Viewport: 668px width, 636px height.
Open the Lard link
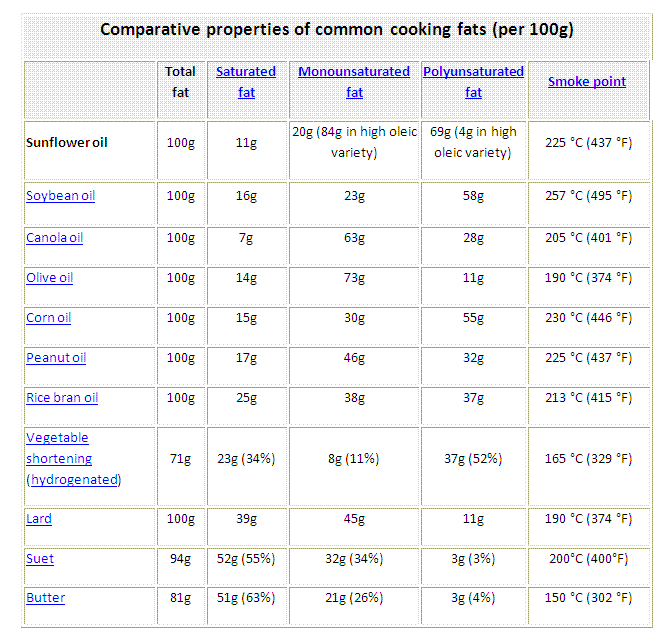tap(39, 518)
